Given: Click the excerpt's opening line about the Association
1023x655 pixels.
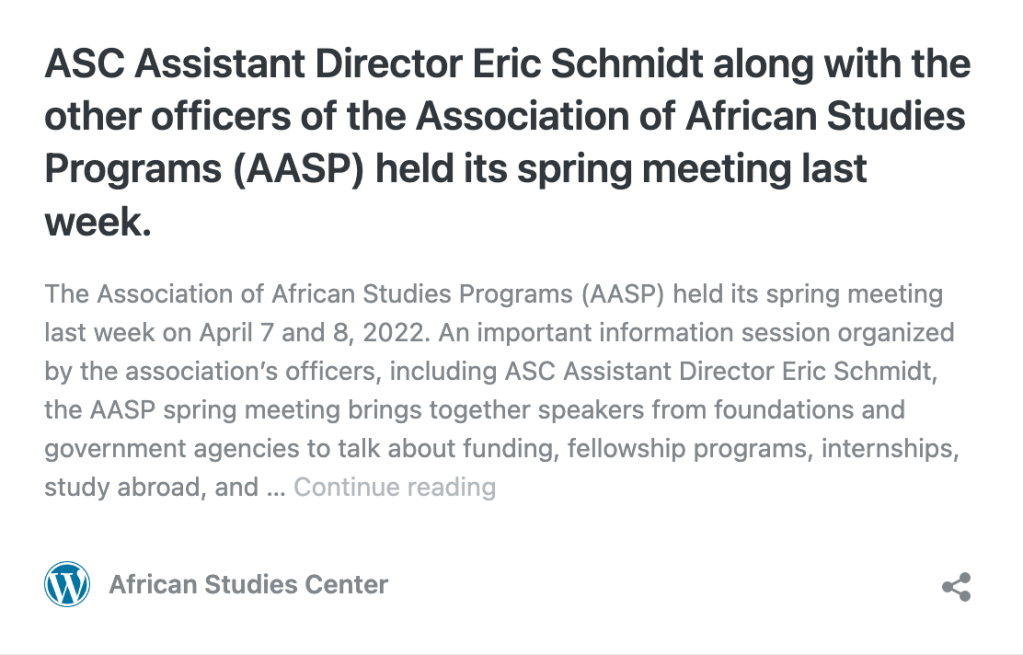Looking at the screenshot, I should point(493,295).
